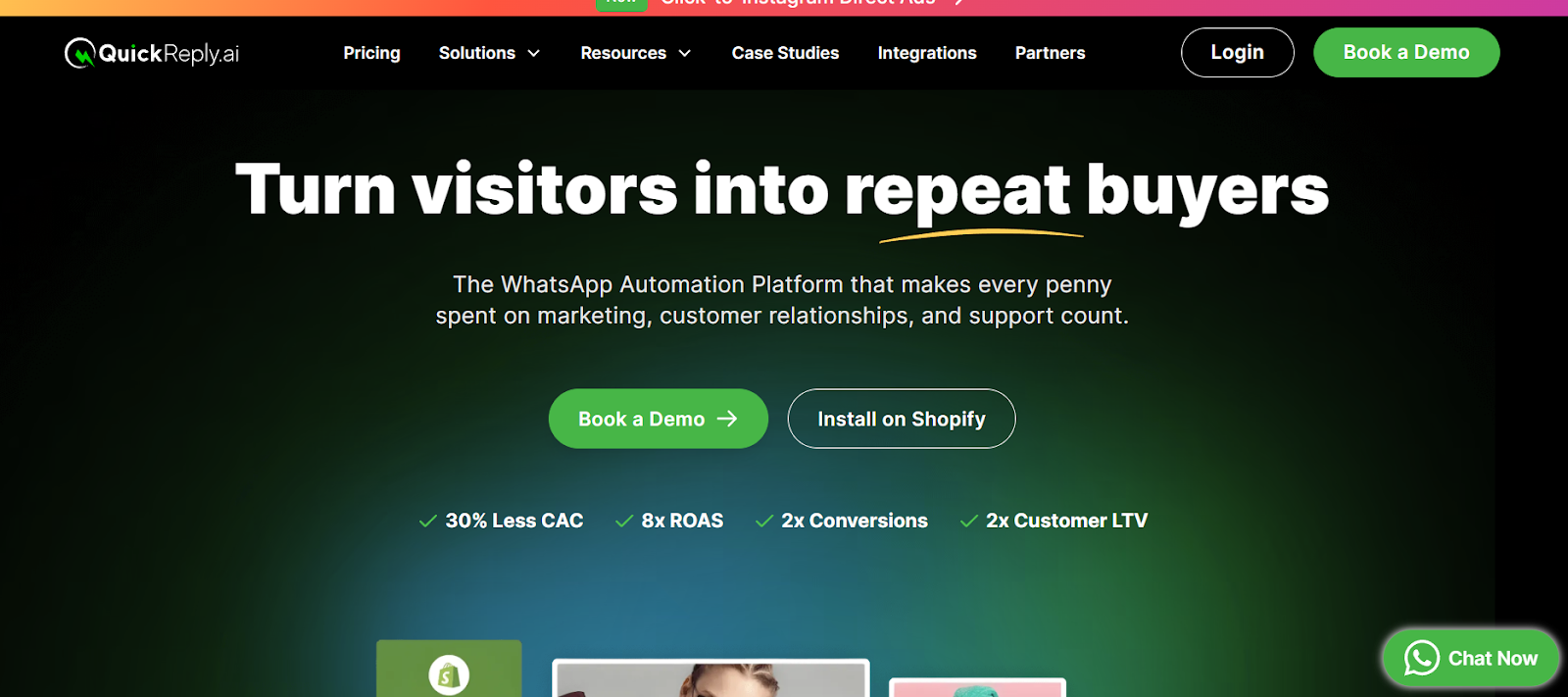Click the top announcement banner arrow
The height and width of the screenshot is (697, 1568).
pyautogui.click(x=959, y=3)
